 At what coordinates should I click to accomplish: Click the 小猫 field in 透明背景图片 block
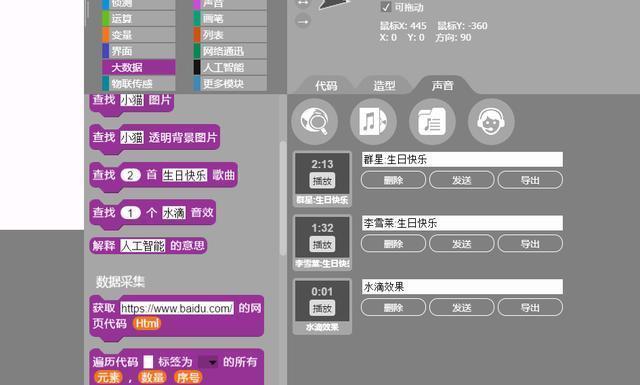coord(132,138)
